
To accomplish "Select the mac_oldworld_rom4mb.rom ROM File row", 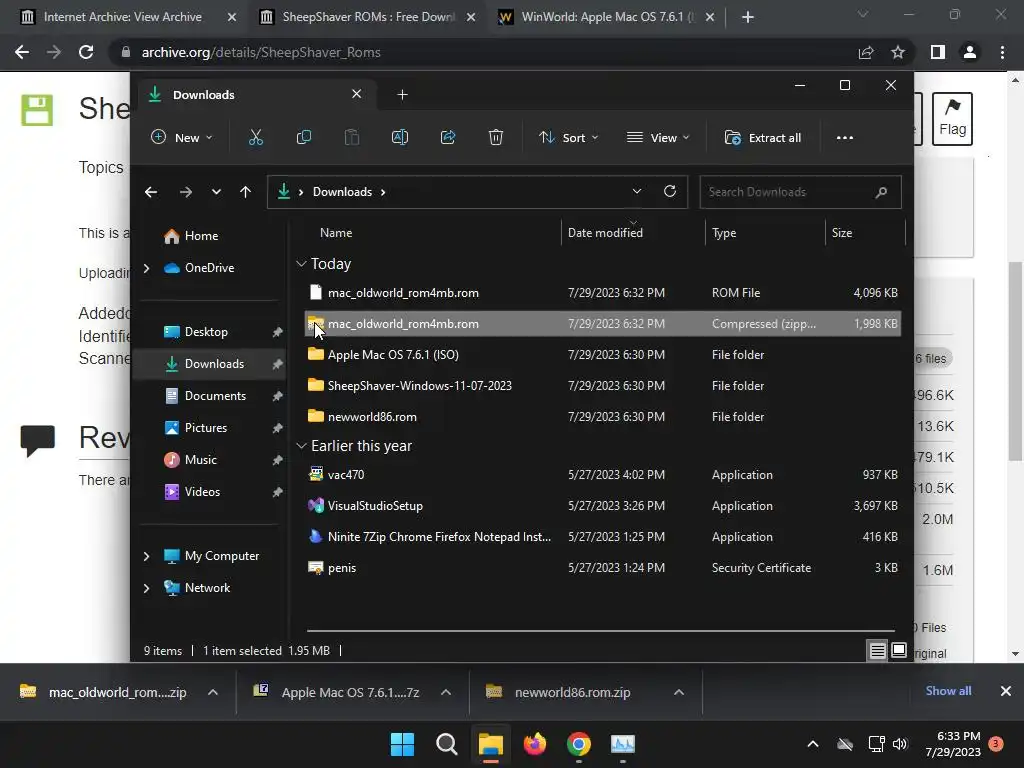I will coord(602,293).
